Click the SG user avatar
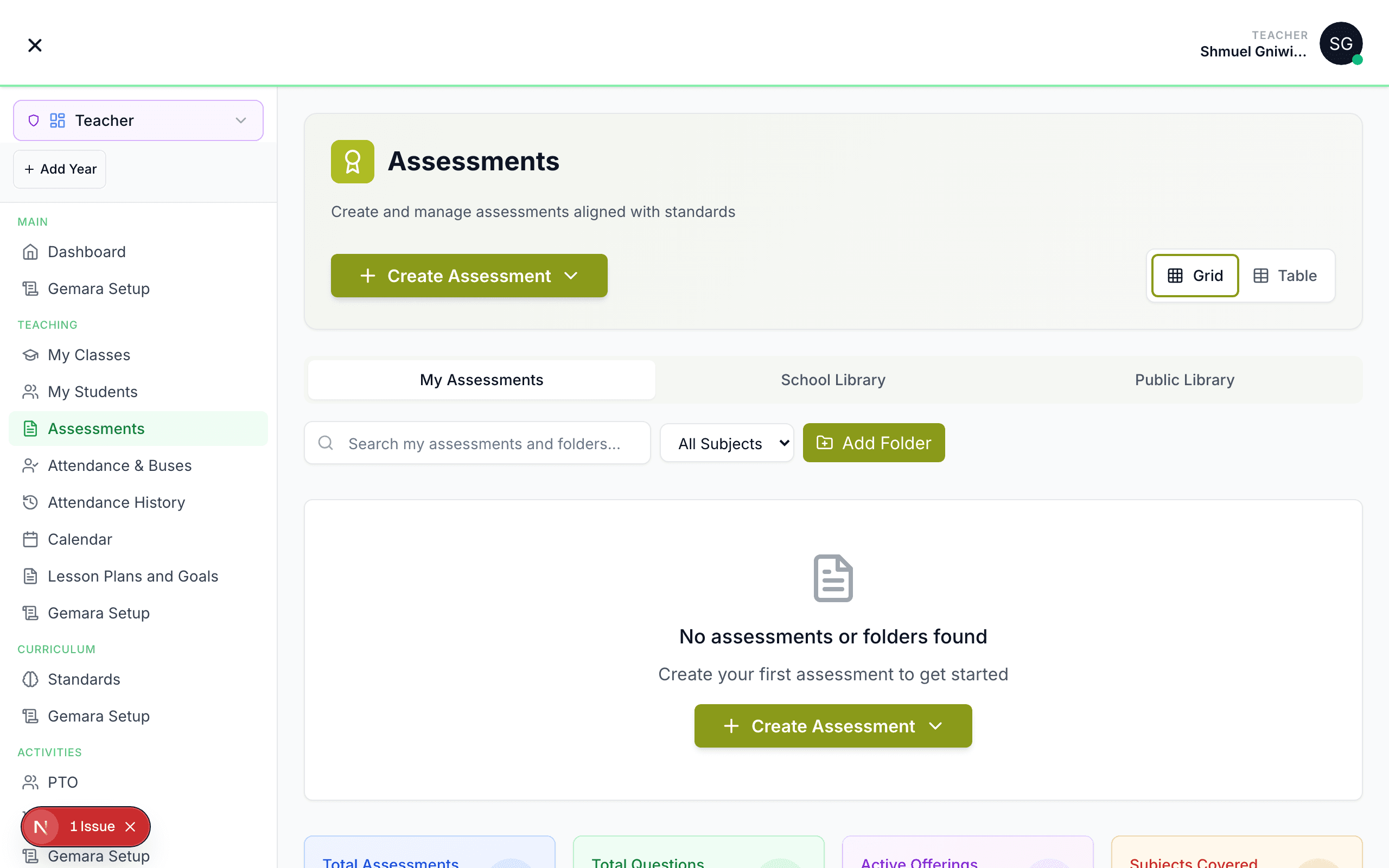The image size is (1389, 868). (1340, 43)
